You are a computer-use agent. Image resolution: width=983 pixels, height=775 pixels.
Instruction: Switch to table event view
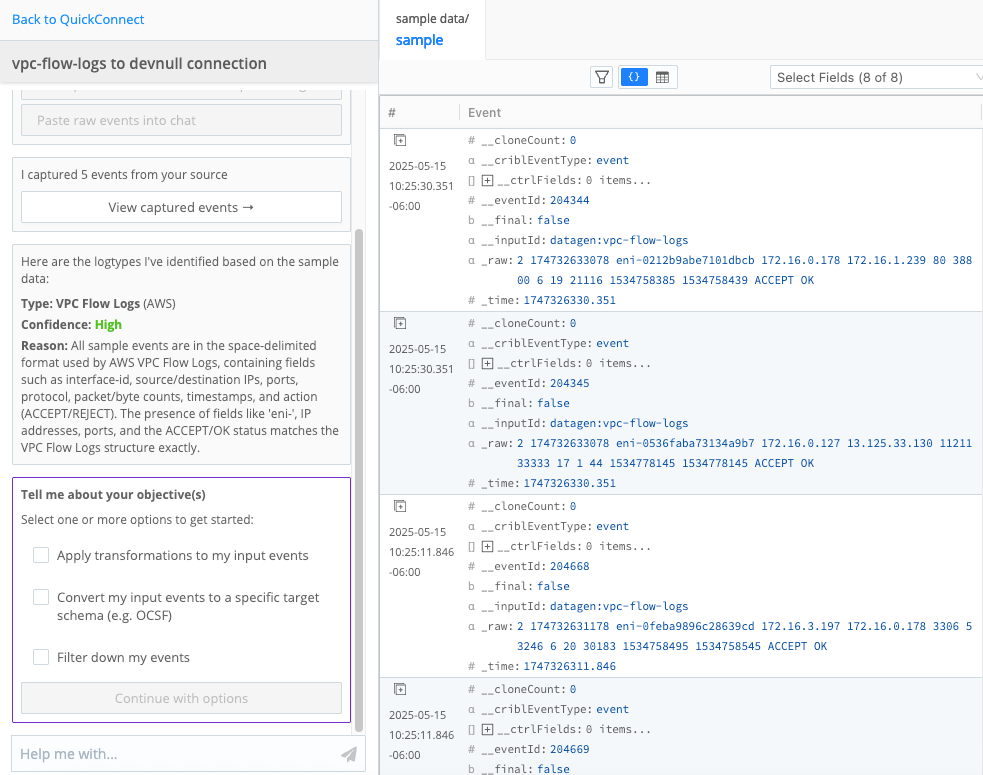(663, 76)
